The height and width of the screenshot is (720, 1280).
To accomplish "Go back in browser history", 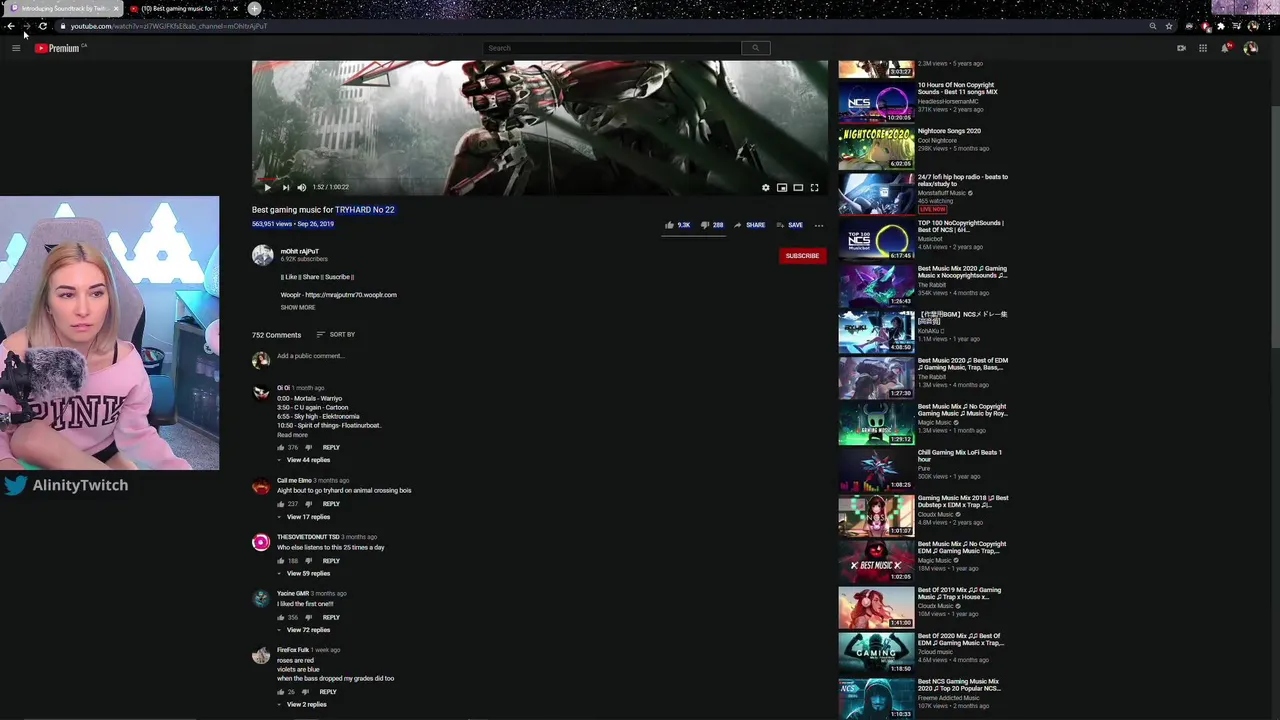I will click(10, 26).
